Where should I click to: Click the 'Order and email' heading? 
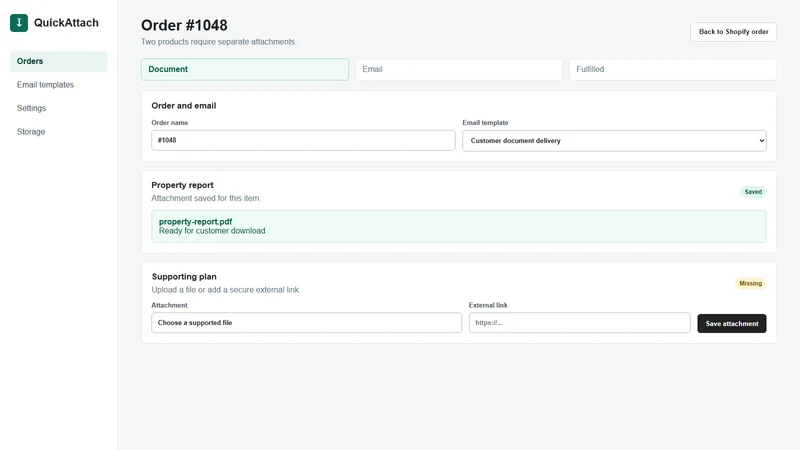pyautogui.click(x=184, y=106)
